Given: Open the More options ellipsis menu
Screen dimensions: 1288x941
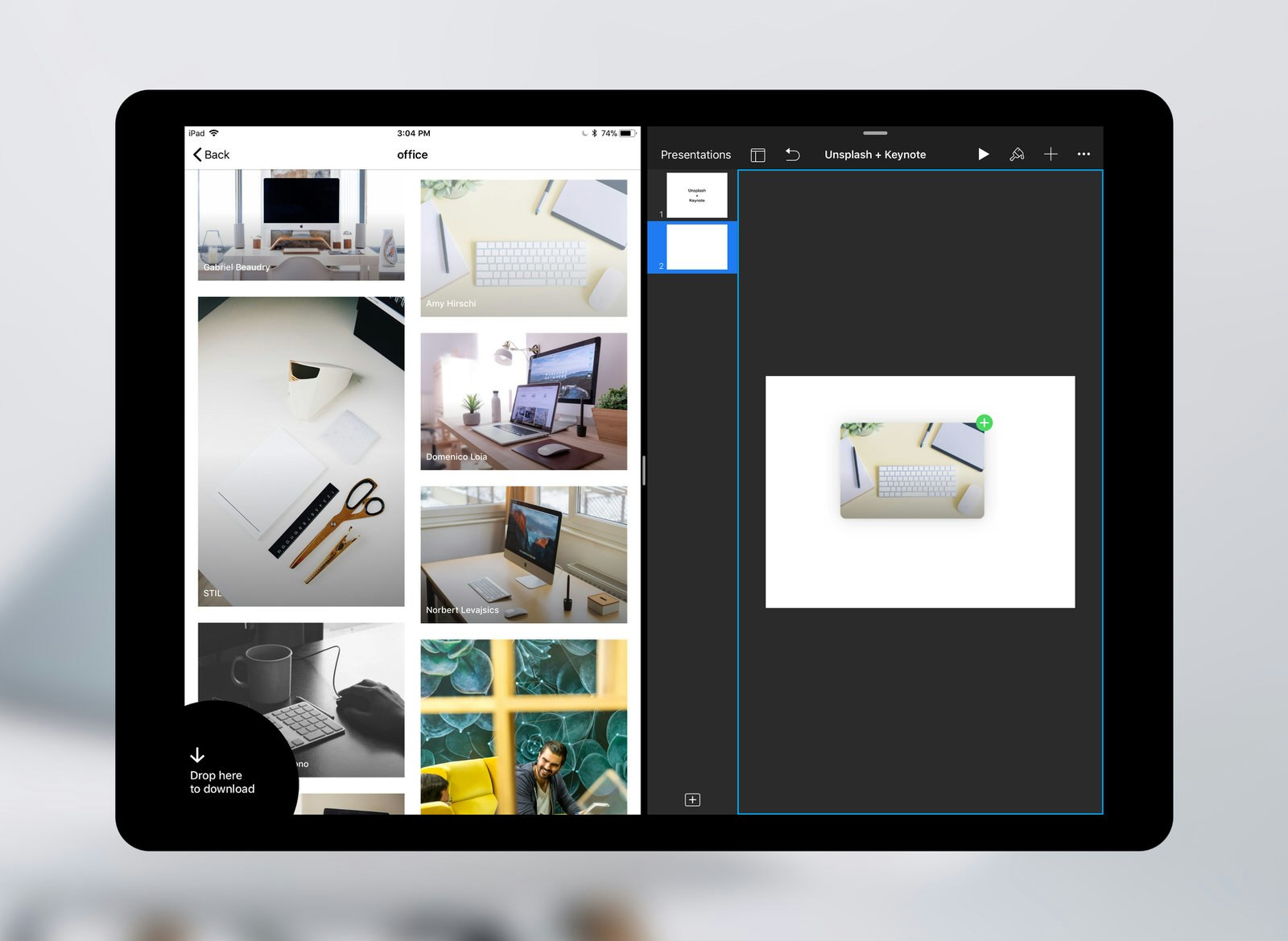Looking at the screenshot, I should 1084,154.
